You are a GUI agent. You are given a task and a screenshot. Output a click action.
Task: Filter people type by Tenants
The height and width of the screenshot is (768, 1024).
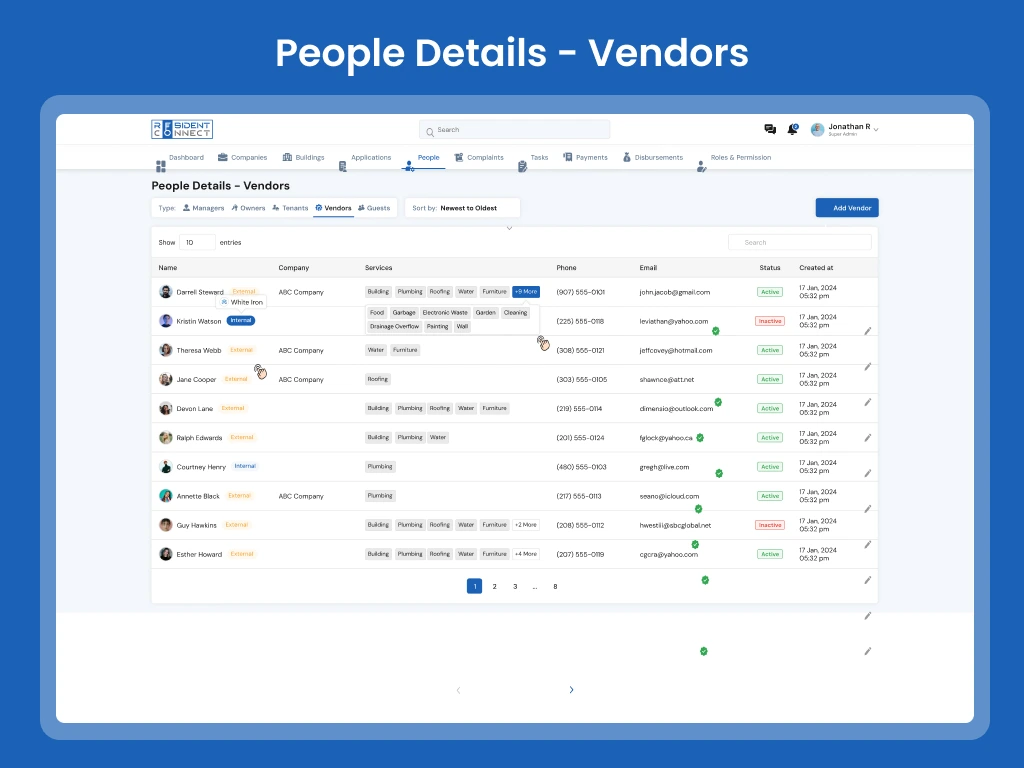click(x=290, y=208)
